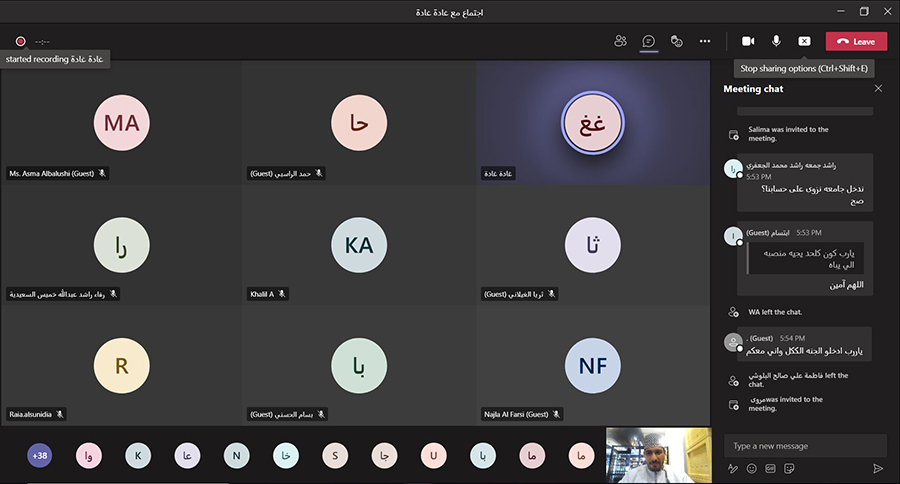Image resolution: width=900 pixels, height=484 pixels.
Task: Select the MA avatar of Ms. Asma Albalushi
Action: pos(122,123)
